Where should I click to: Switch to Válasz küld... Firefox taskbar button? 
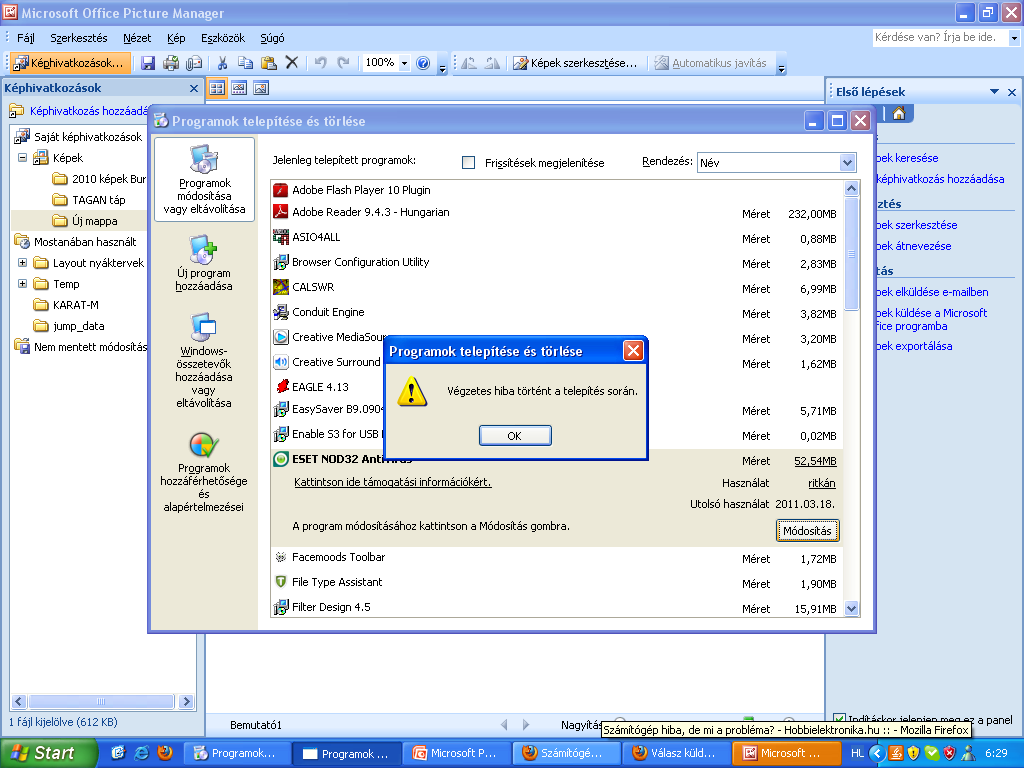(x=675, y=753)
